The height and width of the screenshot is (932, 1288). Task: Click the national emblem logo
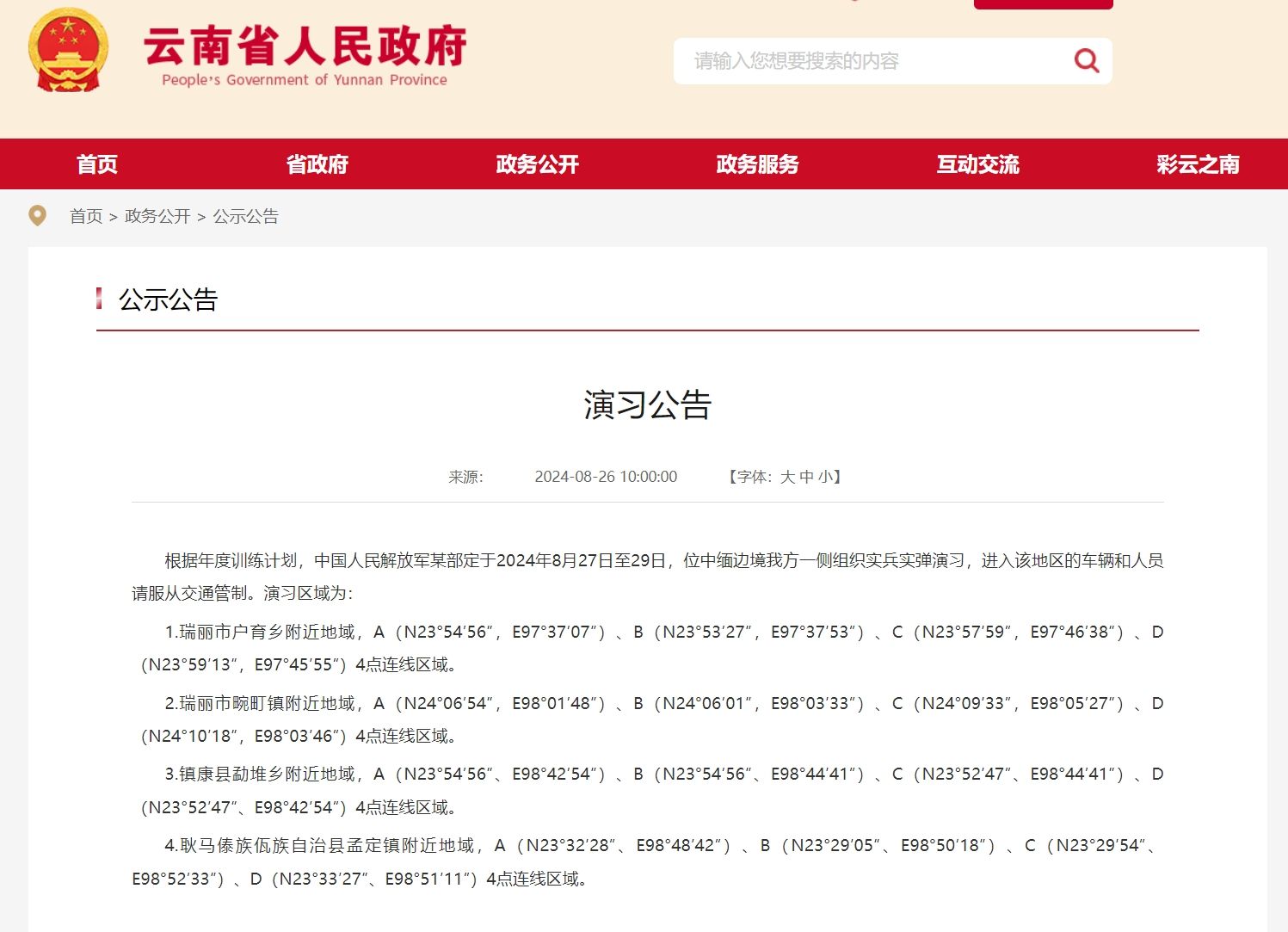click(x=68, y=51)
